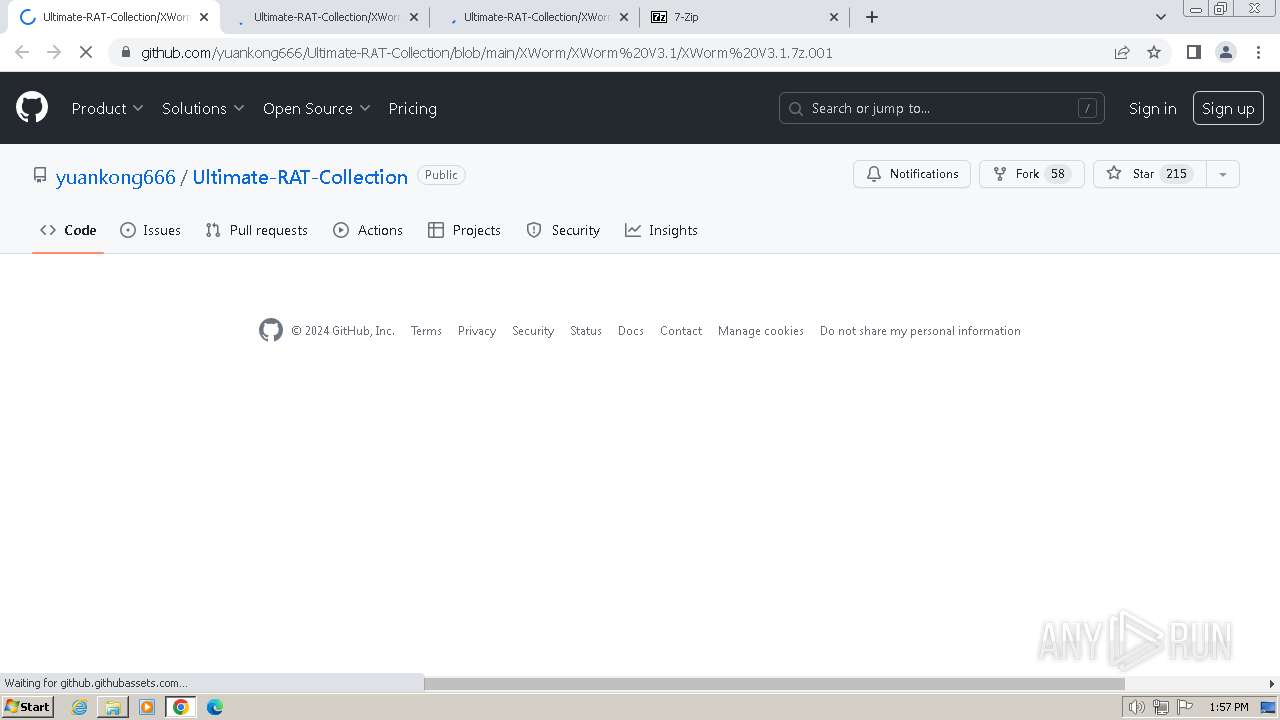Screen dimensions: 1280x720
Task: Open a new browser tab
Action: coord(872,17)
